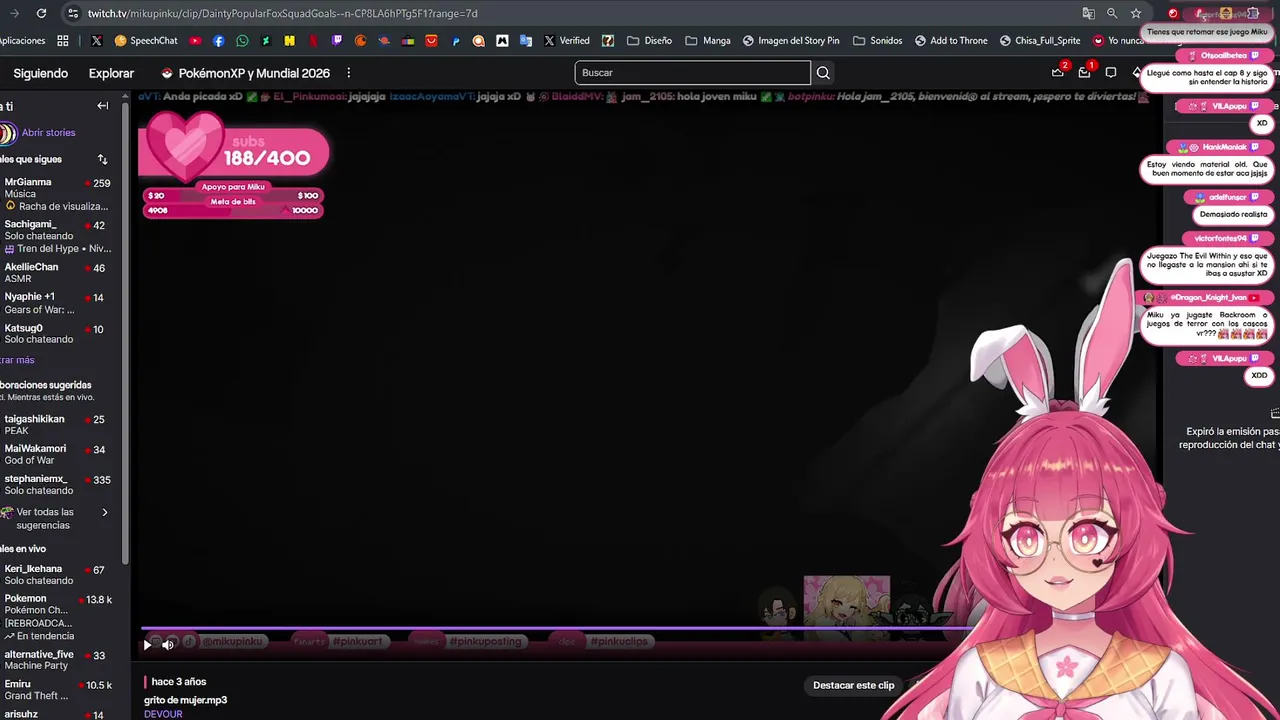Screen dimensions: 1280x720
Task: Click the Destacar este clip button
Action: (x=854, y=685)
